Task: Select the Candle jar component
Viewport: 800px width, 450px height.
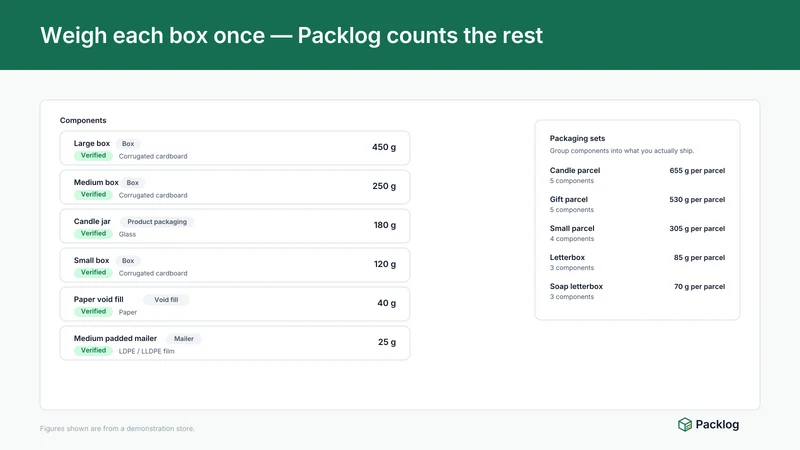Action: [235, 226]
